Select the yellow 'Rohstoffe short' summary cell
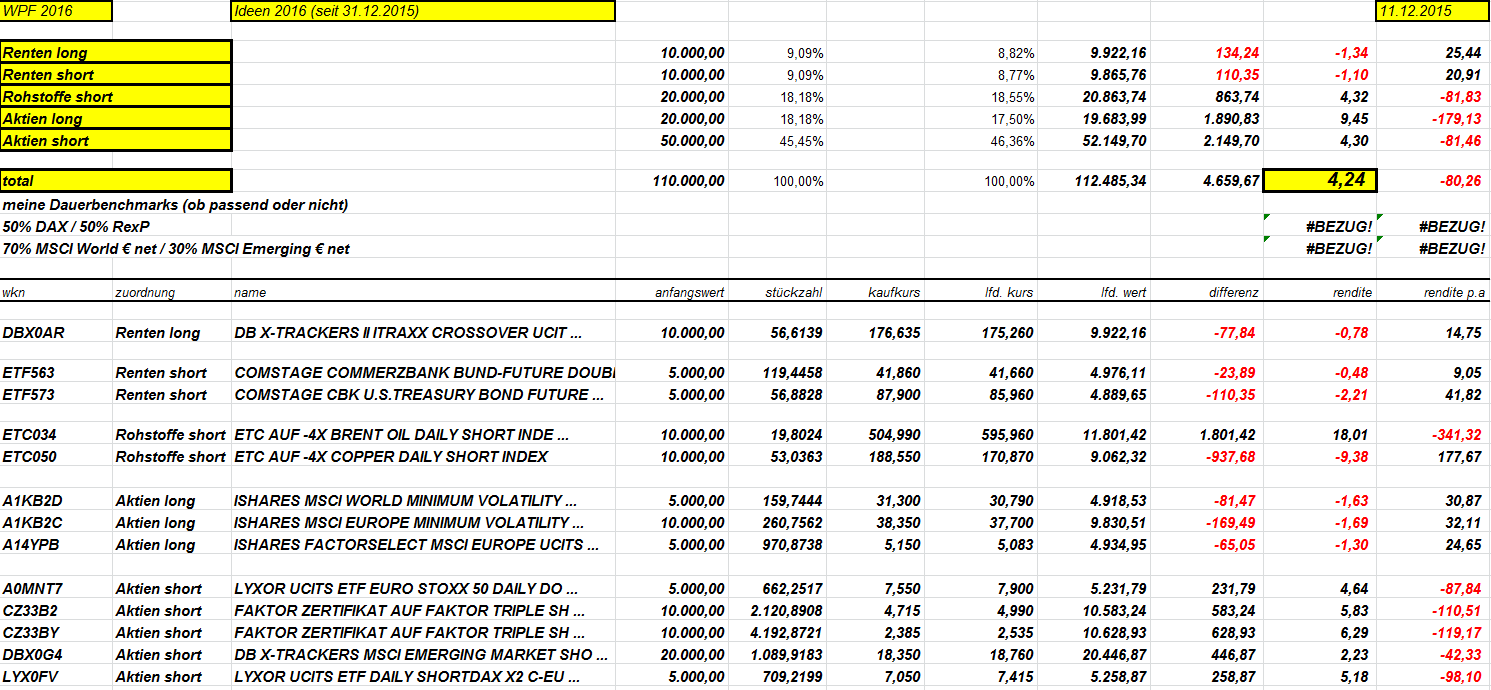This screenshot has height=690, width=1491. click(x=116, y=97)
